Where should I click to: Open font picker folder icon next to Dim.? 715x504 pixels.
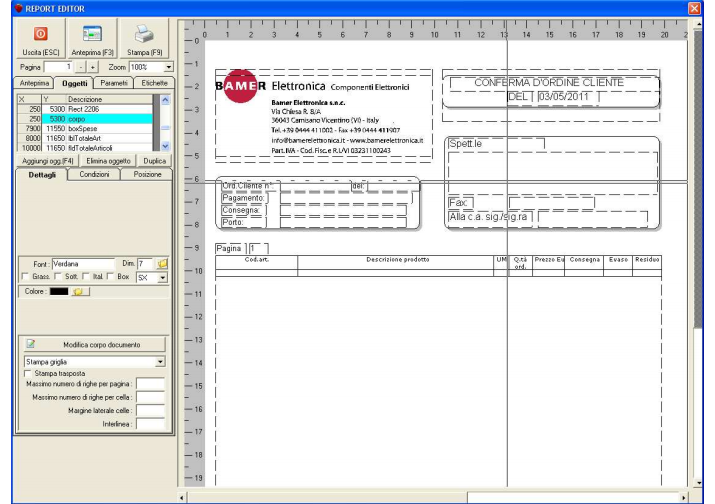click(162, 264)
